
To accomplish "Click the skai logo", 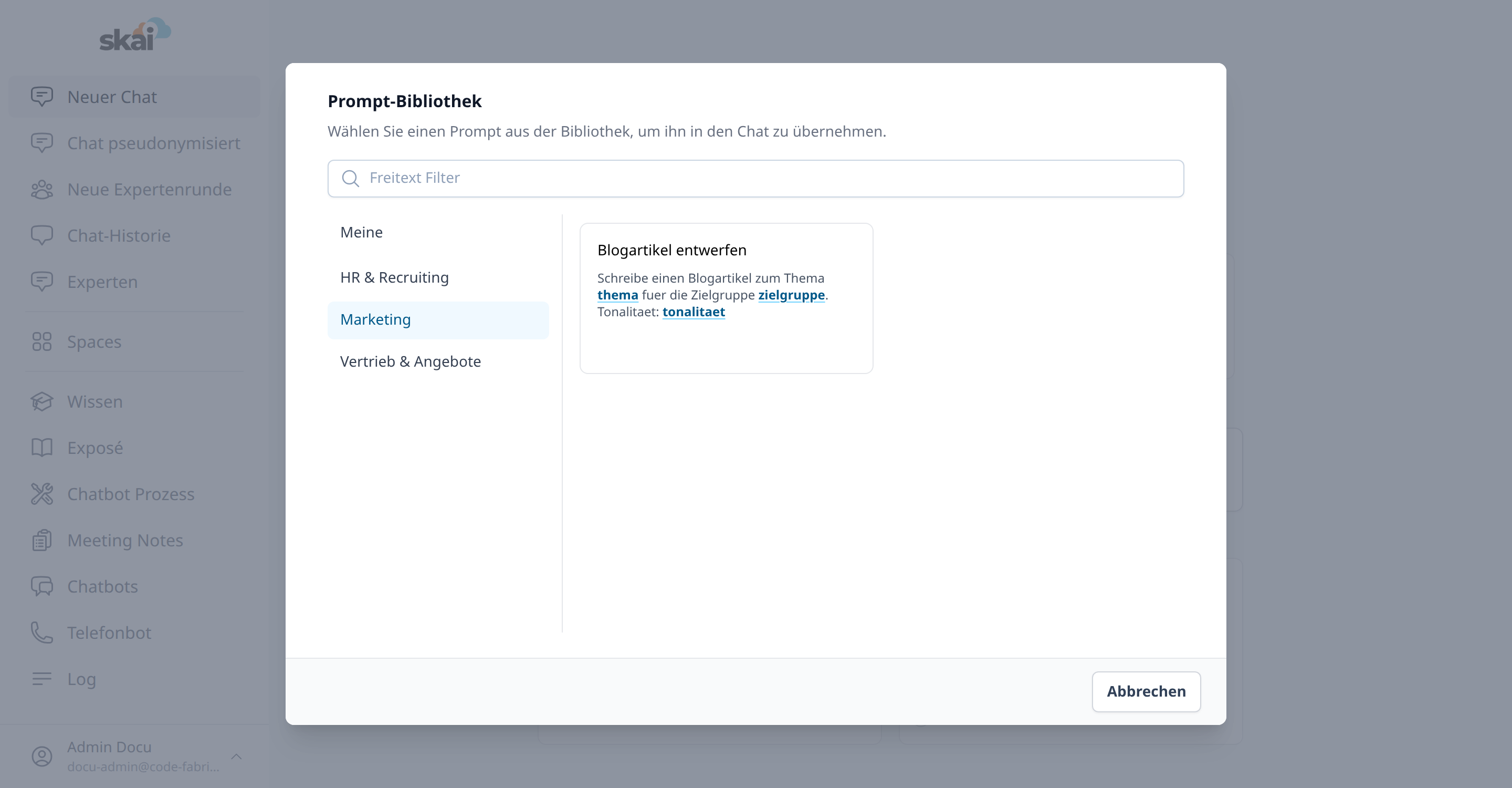I will pos(135,34).
